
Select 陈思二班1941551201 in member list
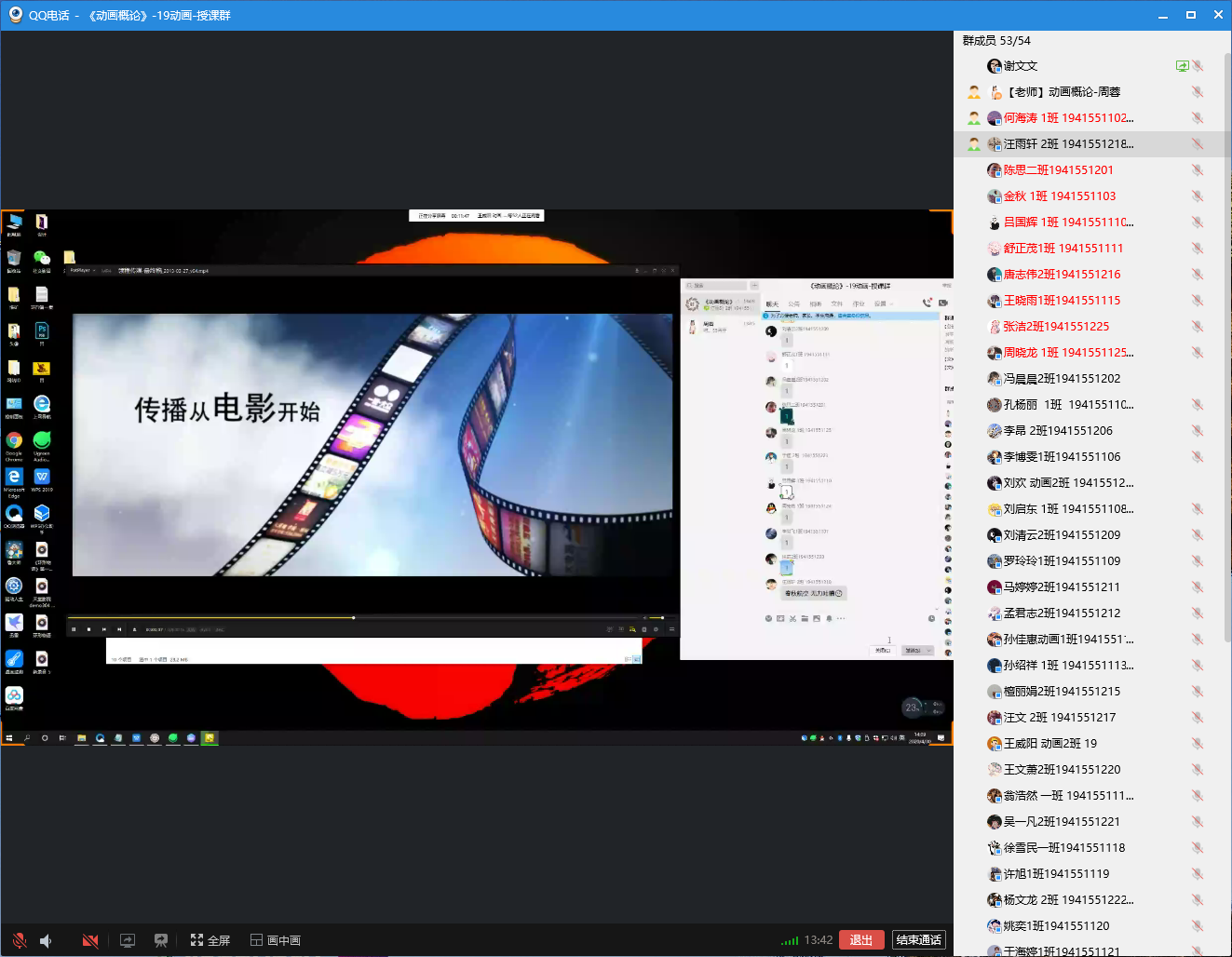tap(1058, 170)
